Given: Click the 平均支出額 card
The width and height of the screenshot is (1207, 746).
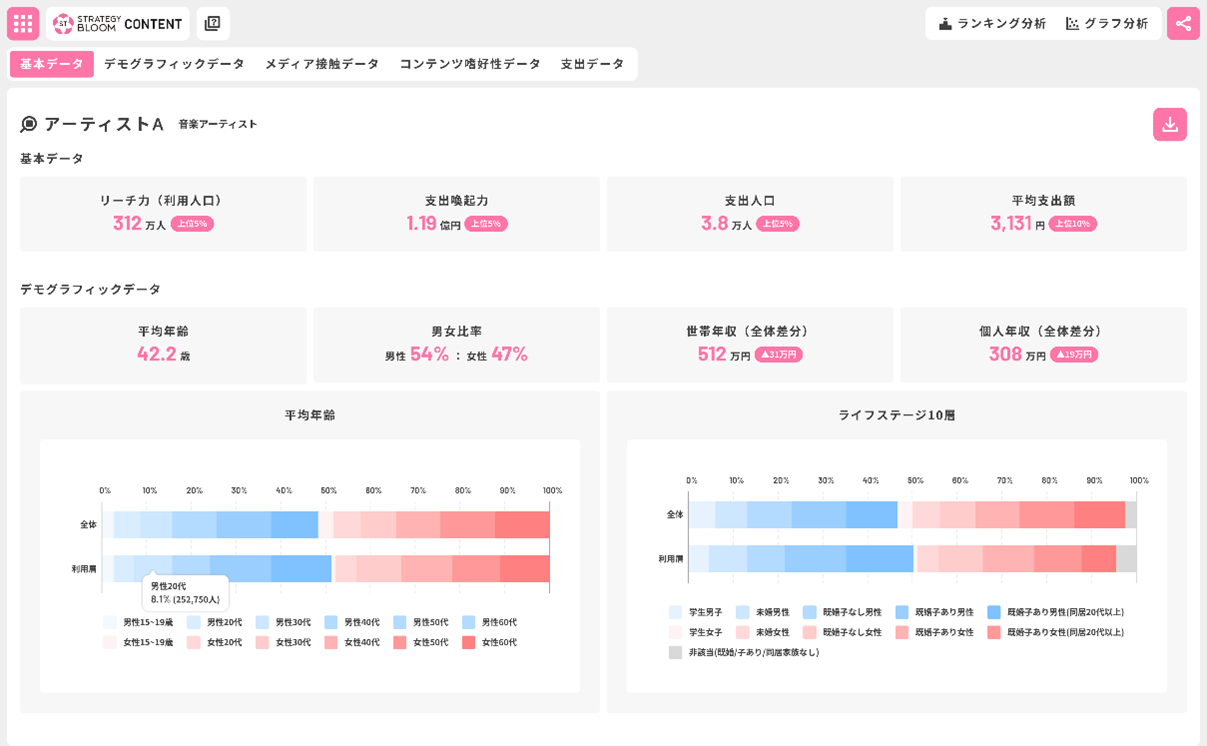Looking at the screenshot, I should (x=1043, y=214).
